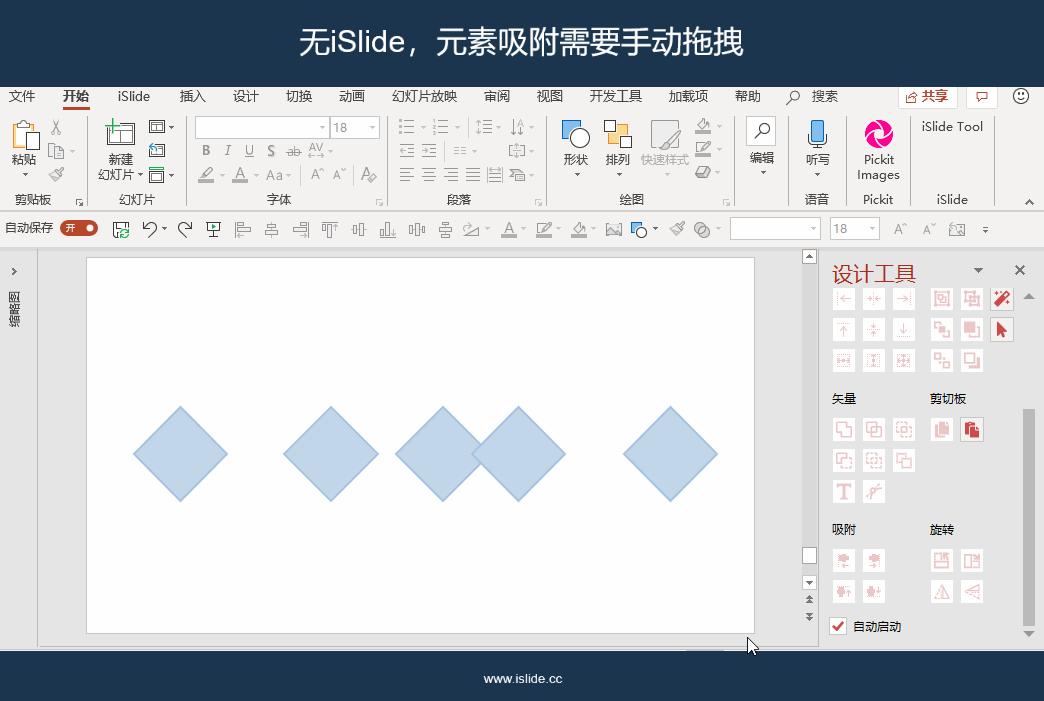
Task: Click the iSlide Tool button
Action: [x=952, y=126]
